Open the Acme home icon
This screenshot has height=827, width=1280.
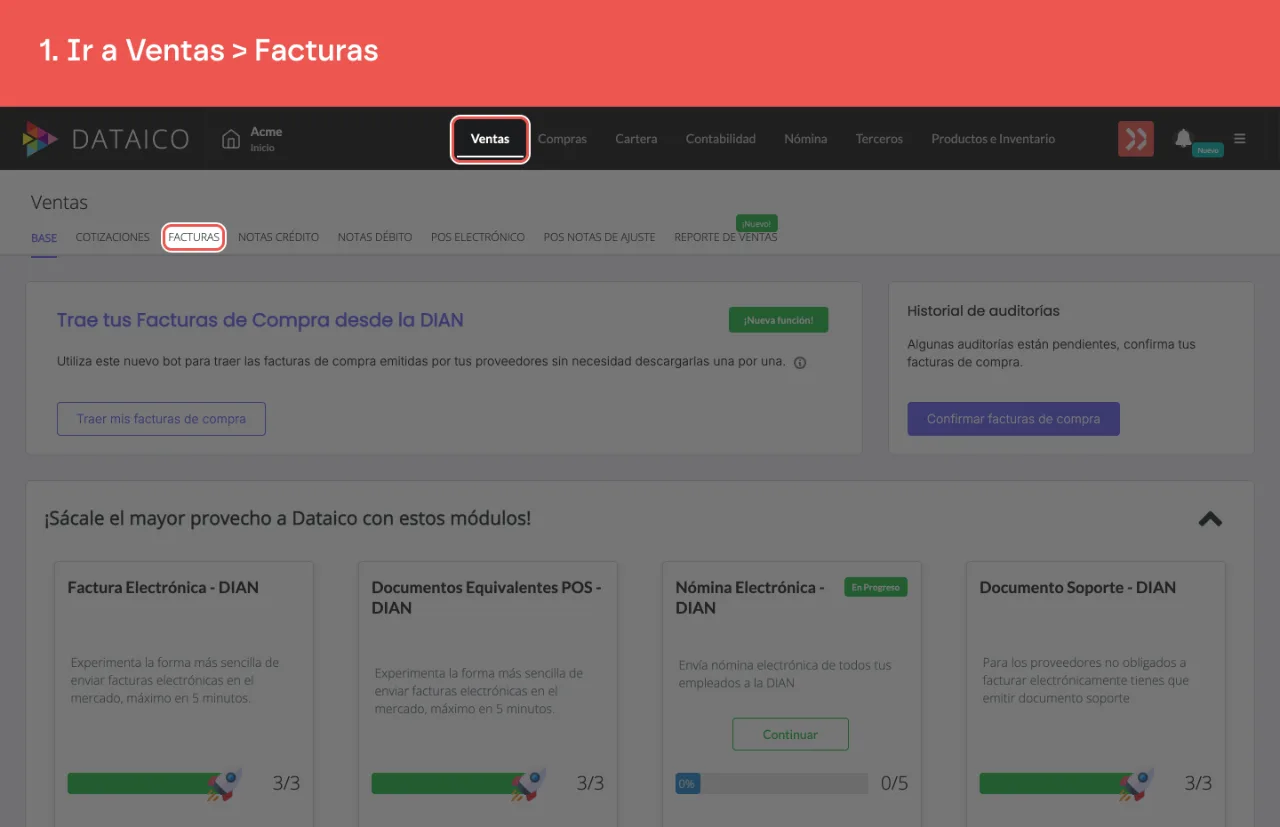point(231,139)
